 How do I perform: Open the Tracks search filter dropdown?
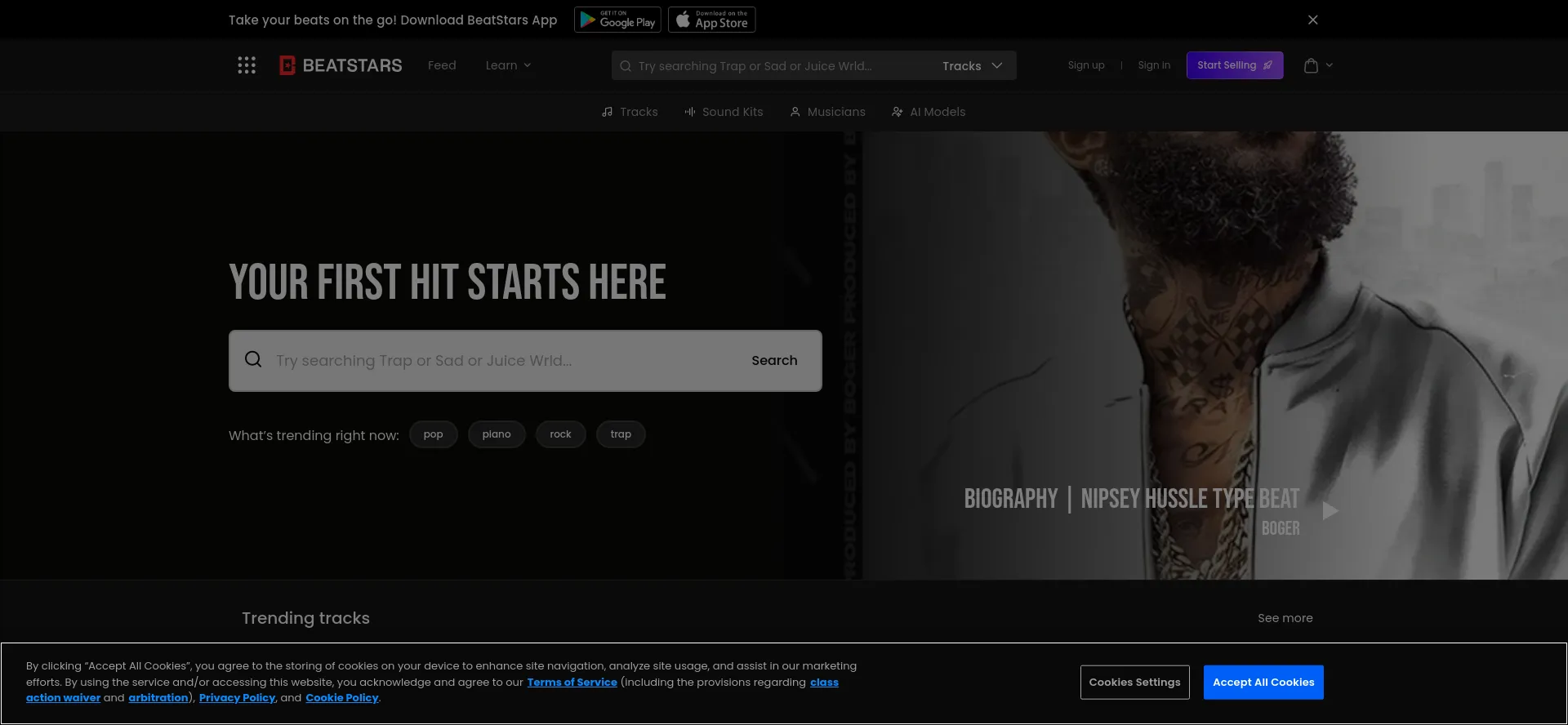[x=972, y=66]
